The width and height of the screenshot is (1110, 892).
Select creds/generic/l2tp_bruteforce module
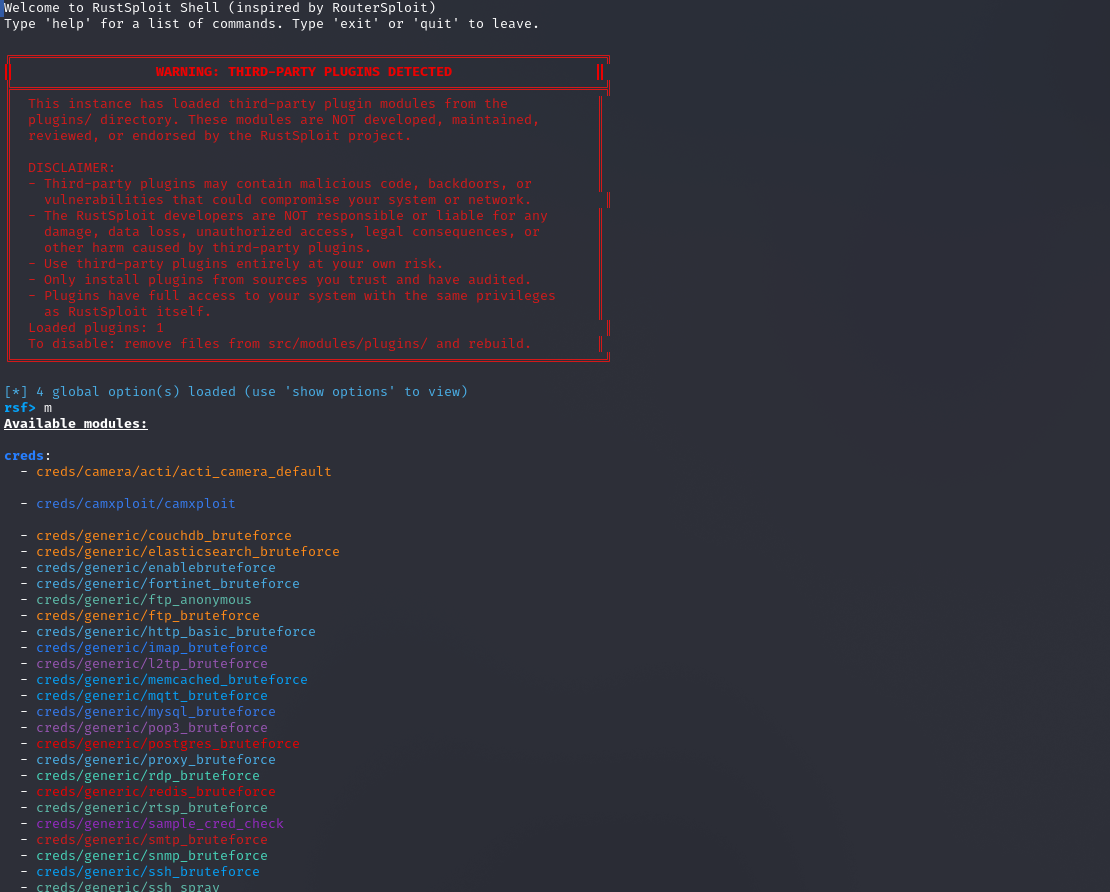152,664
